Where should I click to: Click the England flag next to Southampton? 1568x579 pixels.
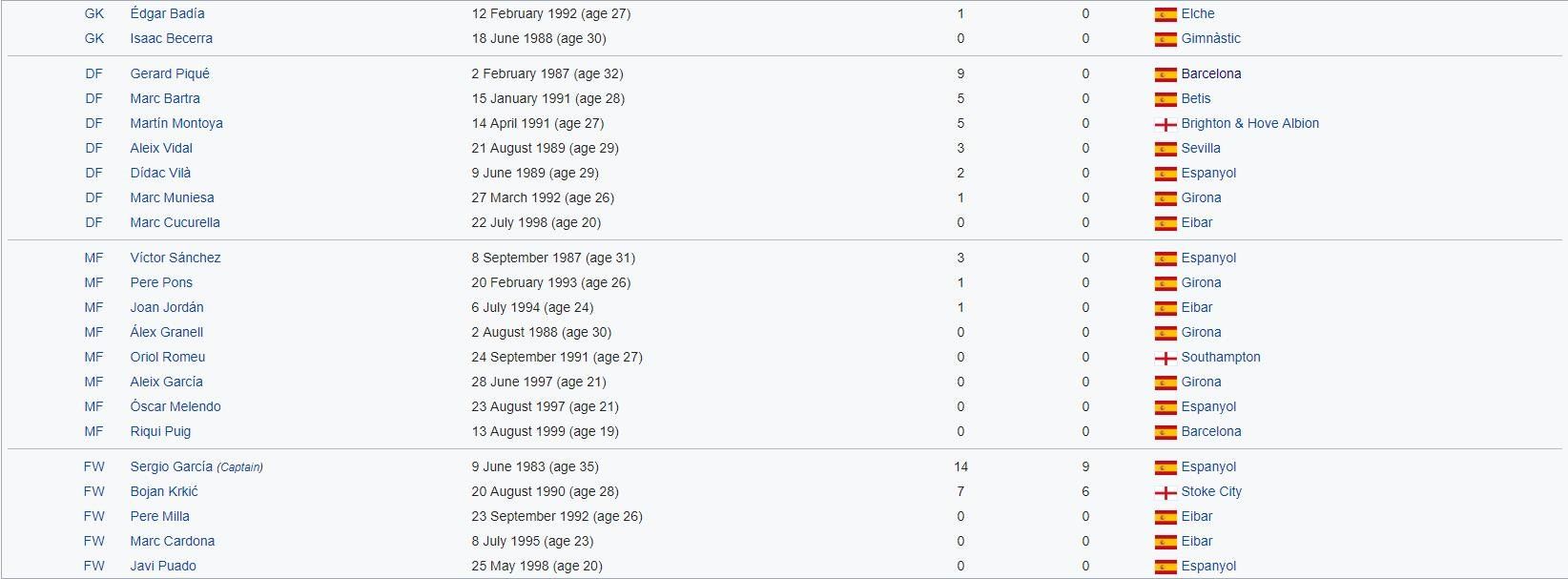(x=1165, y=358)
